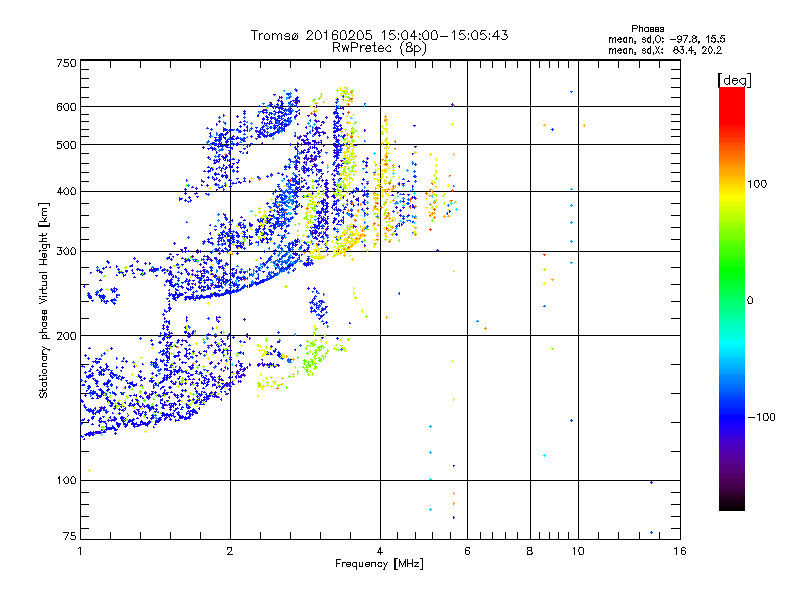Viewport: 800px width, 600px height.
Task: Click the y-axis label '500'
Action: click(66, 145)
